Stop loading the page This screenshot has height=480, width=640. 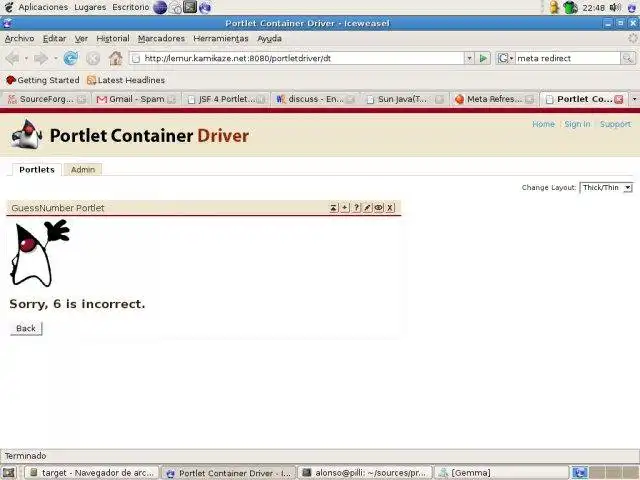click(x=93, y=58)
